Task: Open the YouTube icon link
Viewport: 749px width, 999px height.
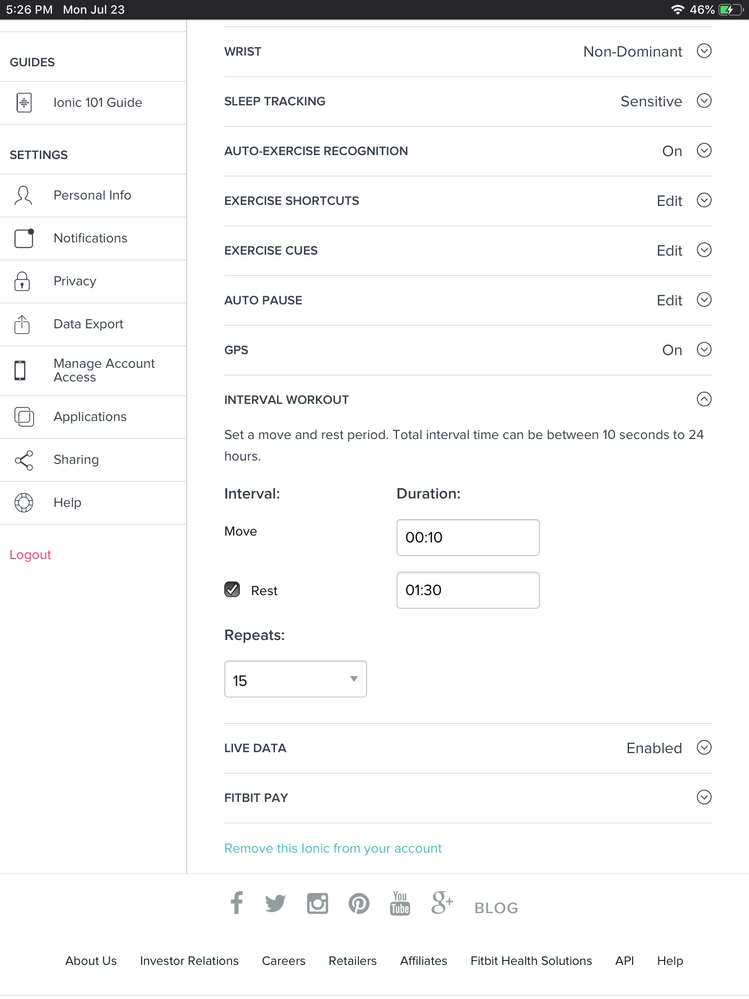Action: (x=400, y=903)
